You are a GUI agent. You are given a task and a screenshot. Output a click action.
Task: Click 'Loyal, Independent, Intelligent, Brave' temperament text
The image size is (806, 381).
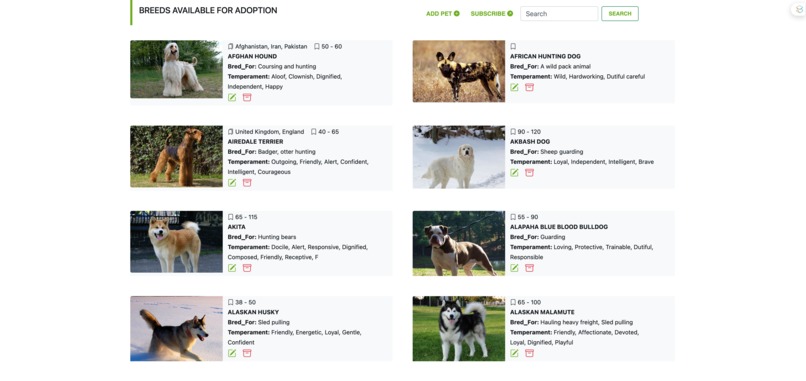[x=604, y=162]
